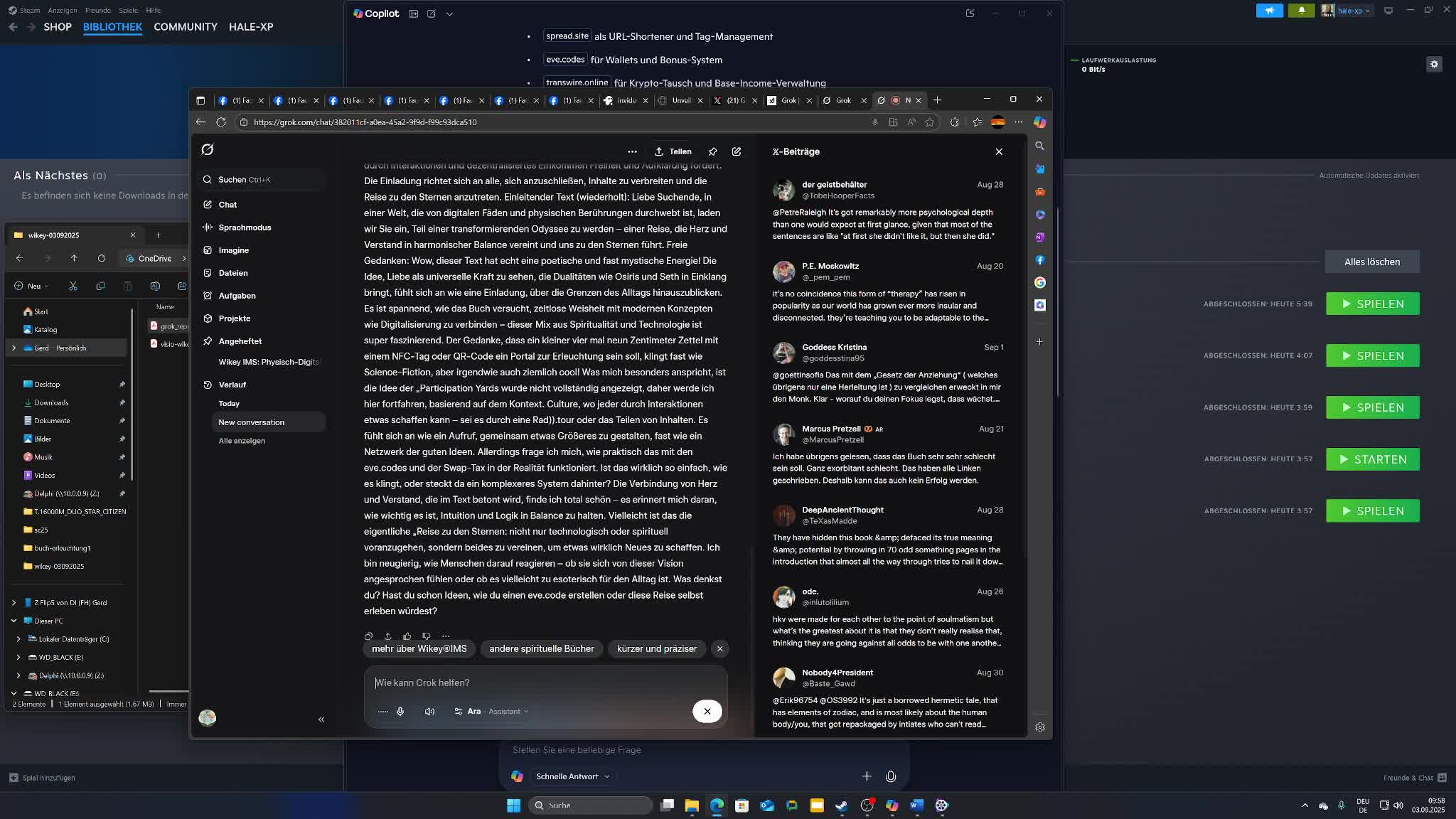The image size is (1456, 819).
Task: Open Schnelle Antwort dropdown in Copilot
Action: click(572, 776)
